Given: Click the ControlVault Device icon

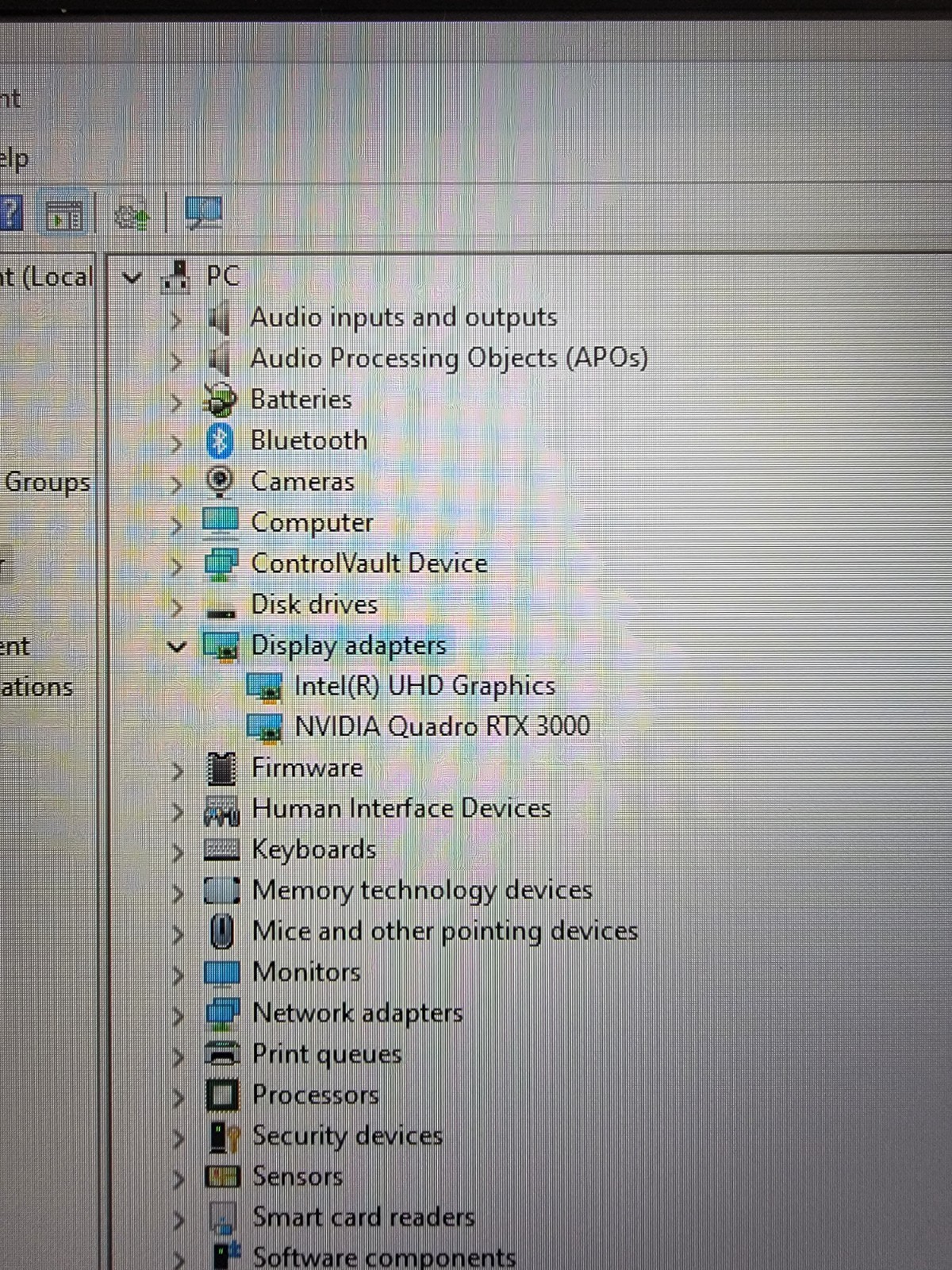Looking at the screenshot, I should pyautogui.click(x=221, y=564).
